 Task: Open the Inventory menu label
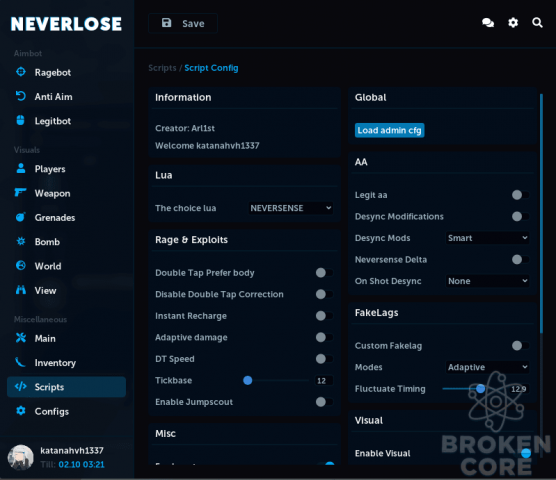55,363
